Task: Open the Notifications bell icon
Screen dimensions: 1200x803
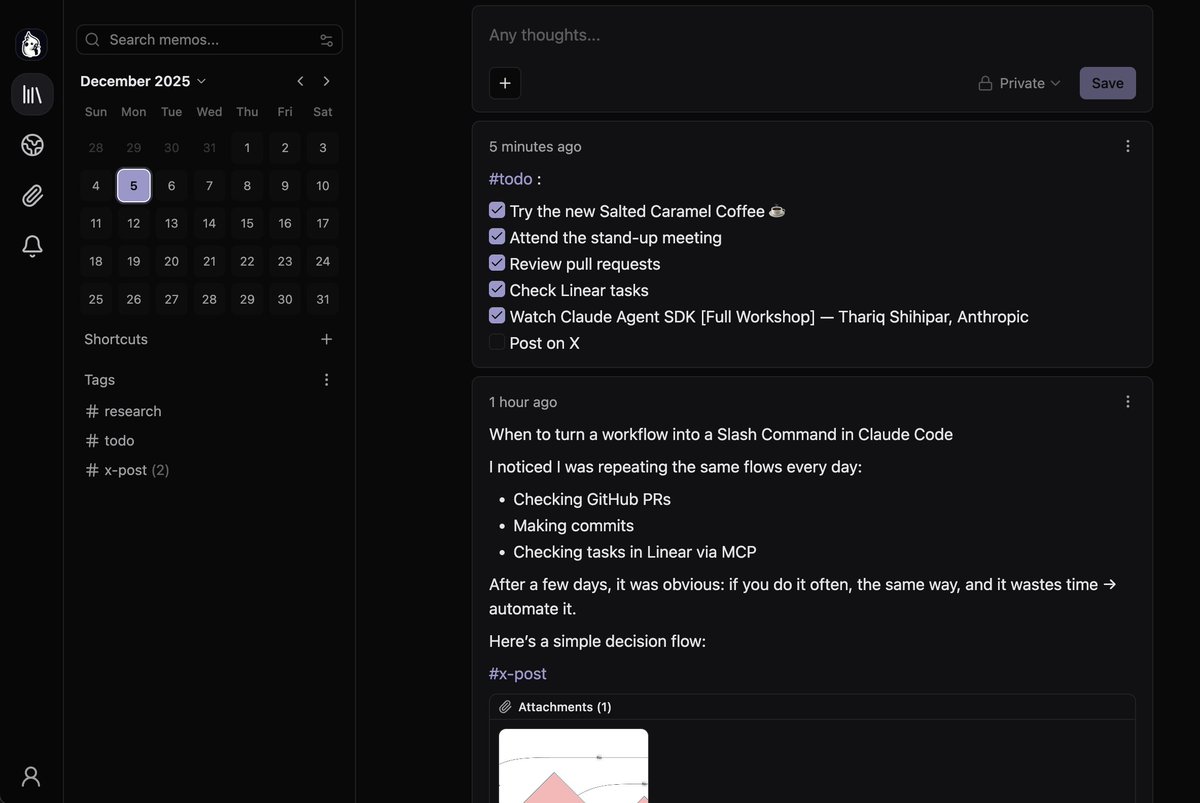Action: (x=31, y=244)
